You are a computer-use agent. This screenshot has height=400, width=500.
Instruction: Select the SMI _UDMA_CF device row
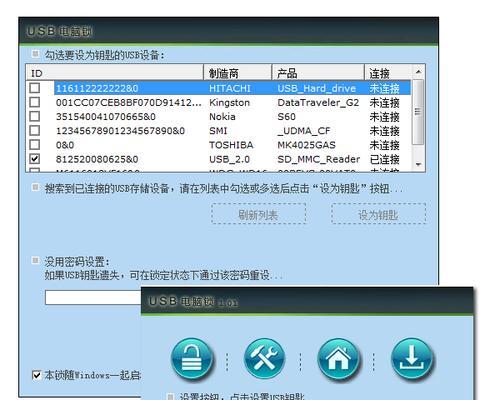tap(218, 131)
